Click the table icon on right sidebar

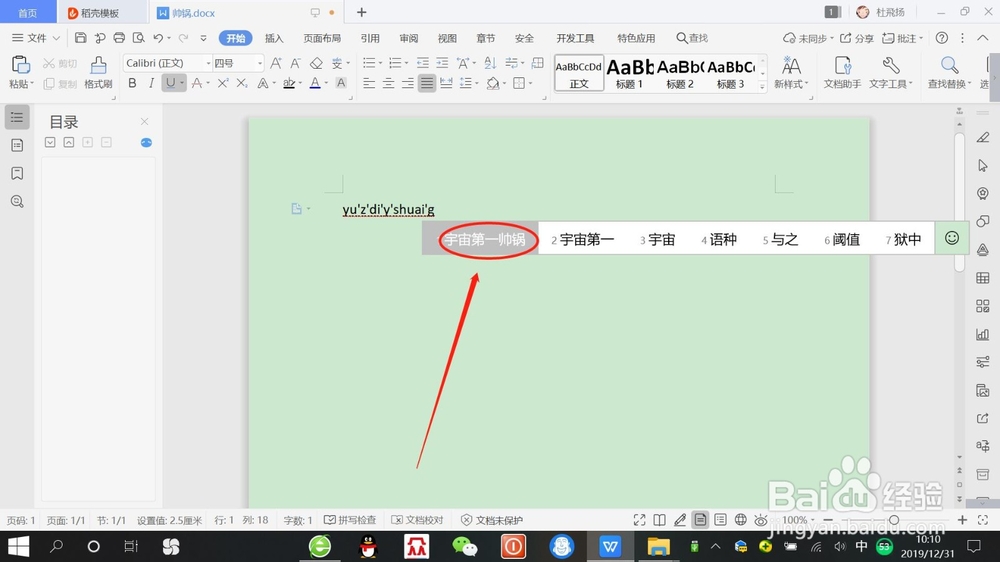click(x=983, y=278)
